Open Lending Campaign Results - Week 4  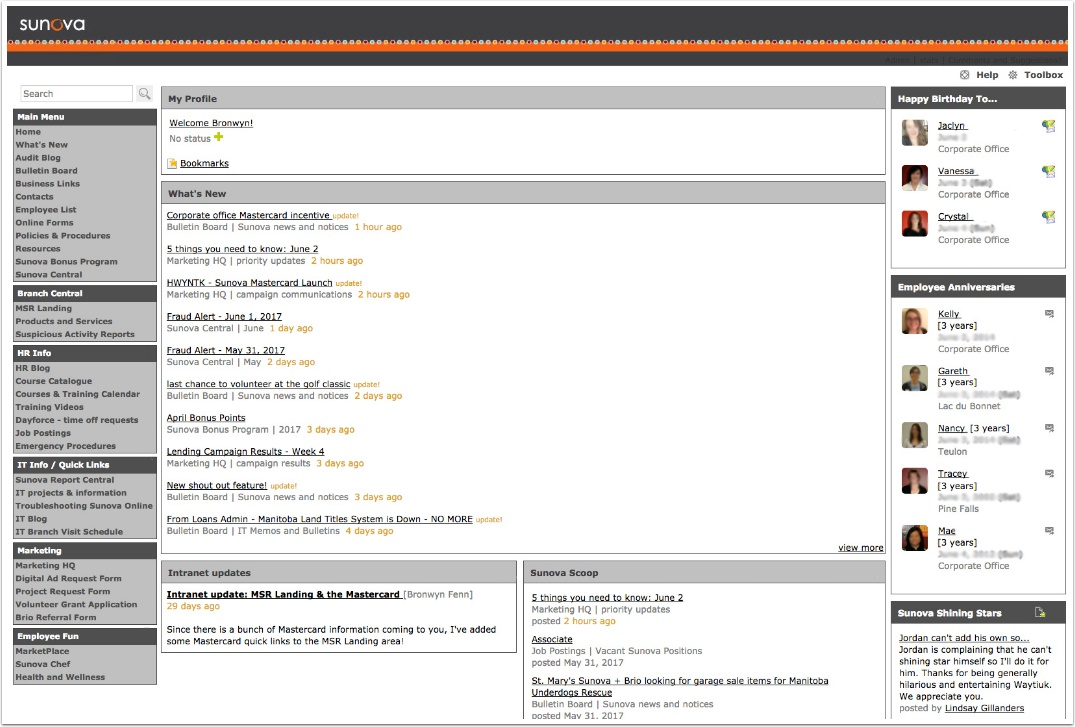245,451
